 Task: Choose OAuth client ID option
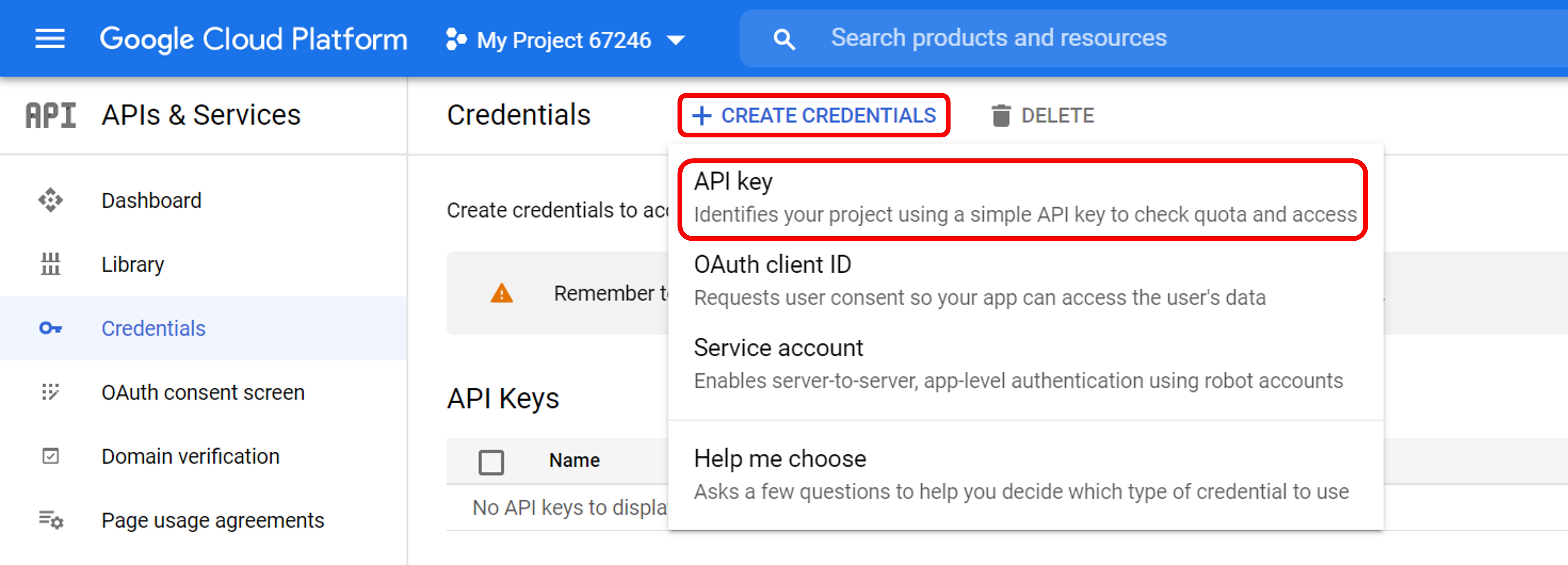click(x=1026, y=281)
